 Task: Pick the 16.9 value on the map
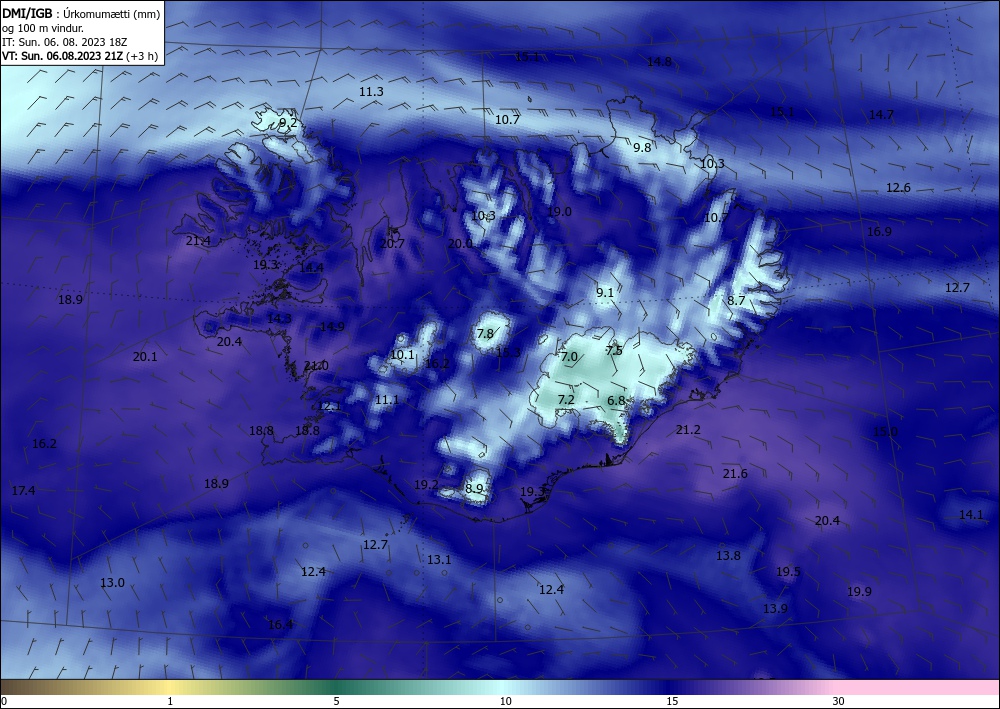pos(879,231)
